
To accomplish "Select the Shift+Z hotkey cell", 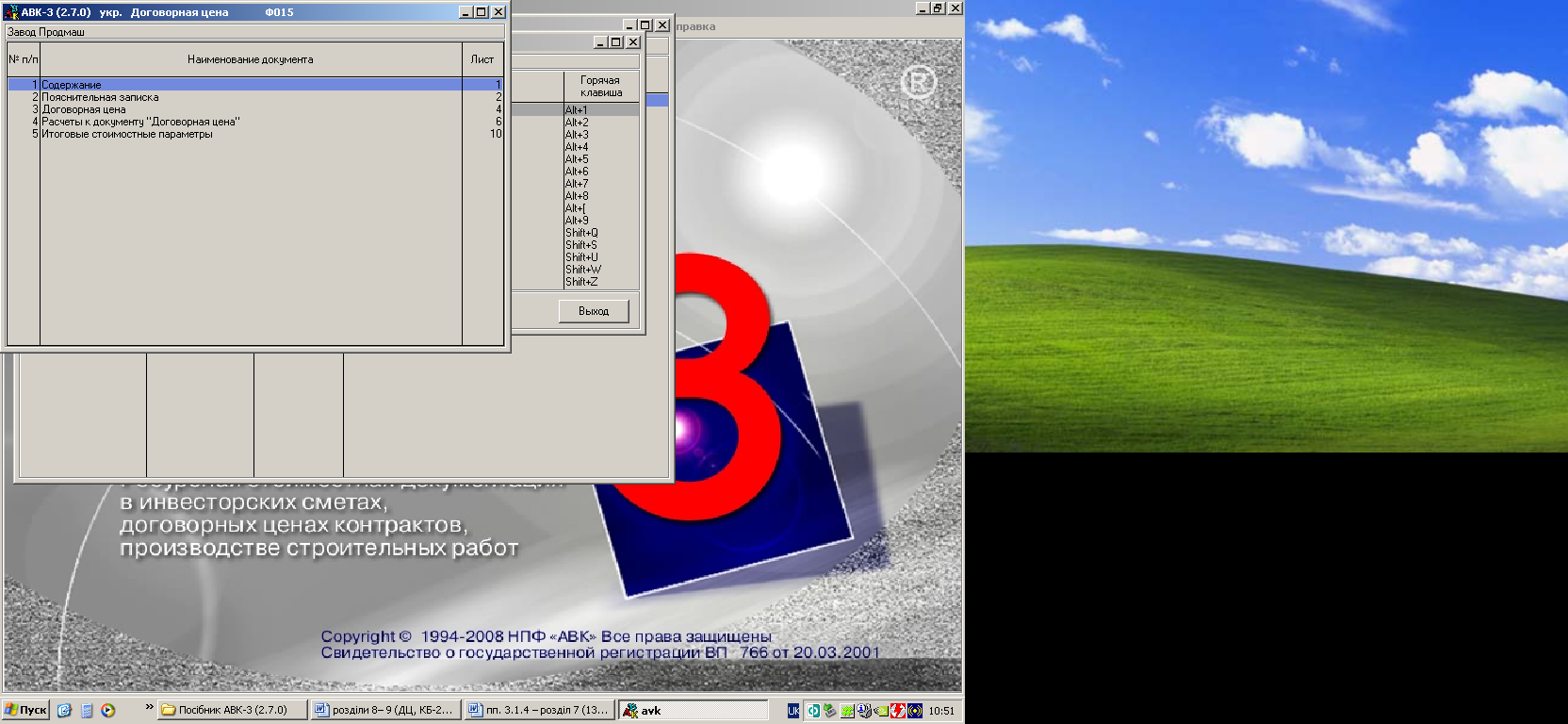I will (x=601, y=282).
